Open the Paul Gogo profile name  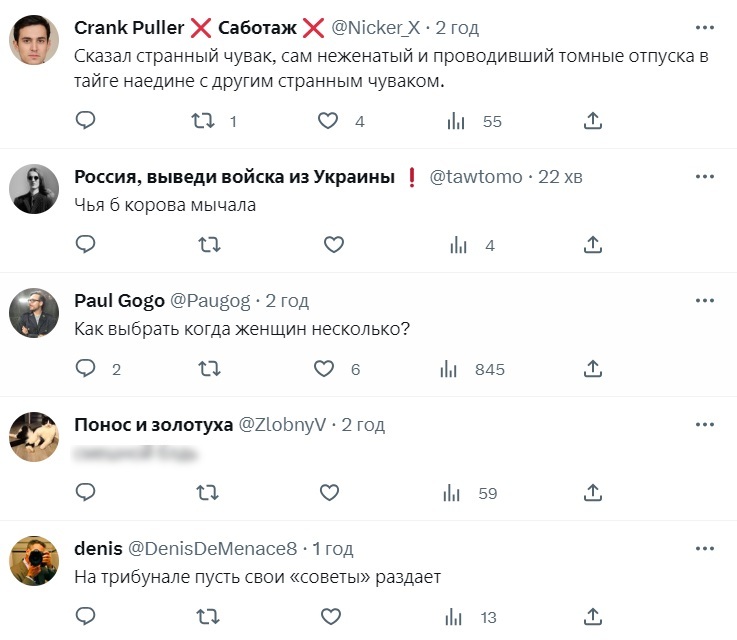(113, 301)
